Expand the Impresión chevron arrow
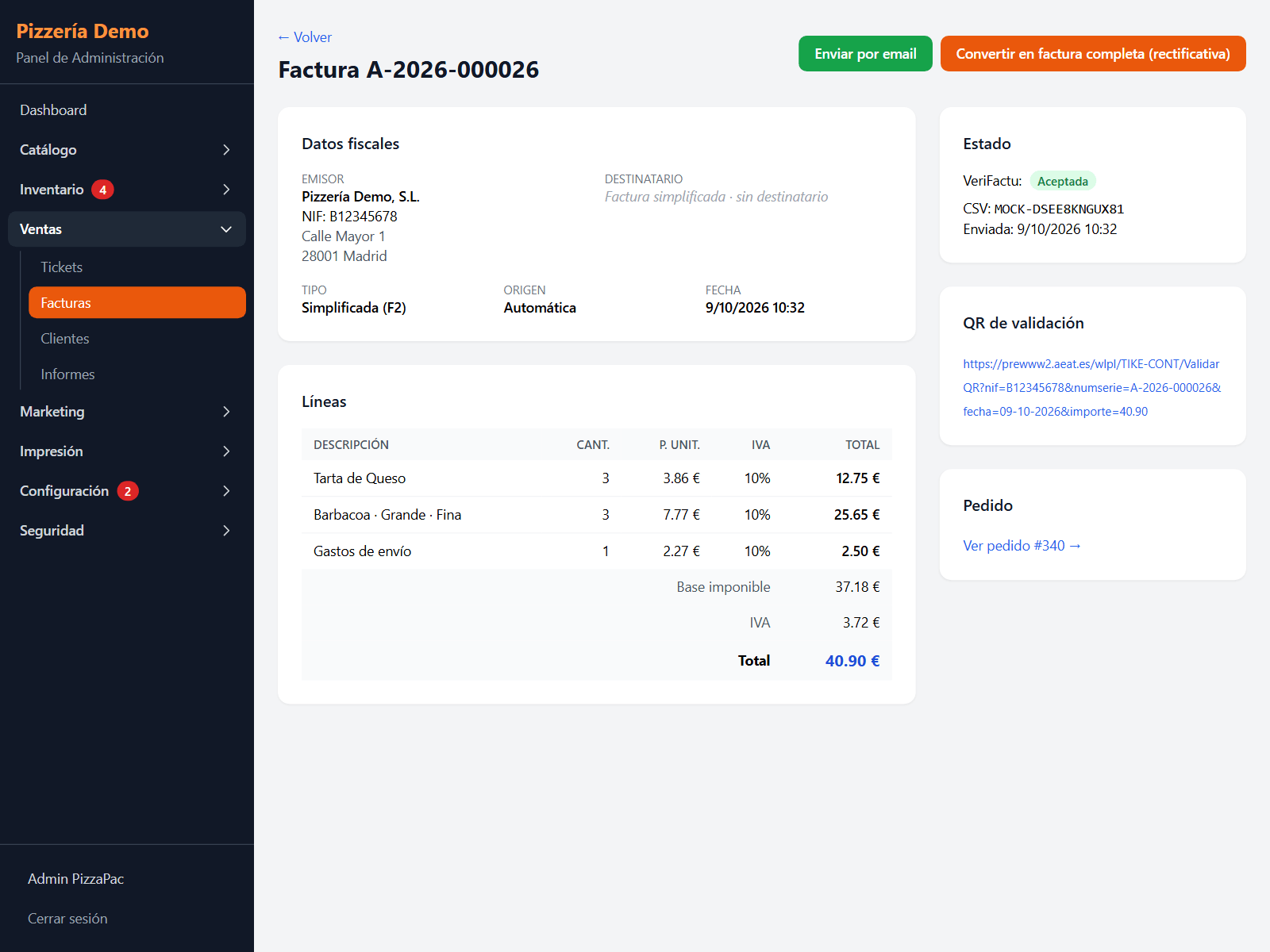The image size is (1270, 952). pos(226,451)
